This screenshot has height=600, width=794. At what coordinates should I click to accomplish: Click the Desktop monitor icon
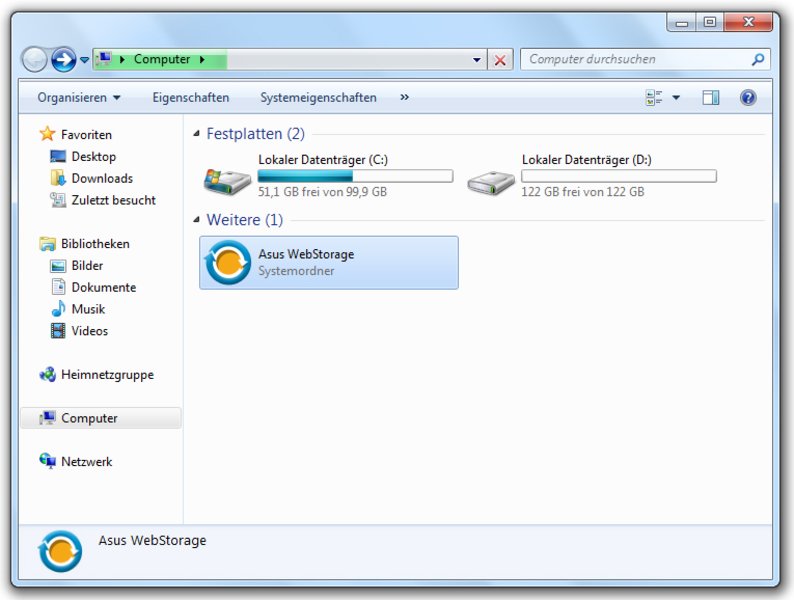(58, 156)
